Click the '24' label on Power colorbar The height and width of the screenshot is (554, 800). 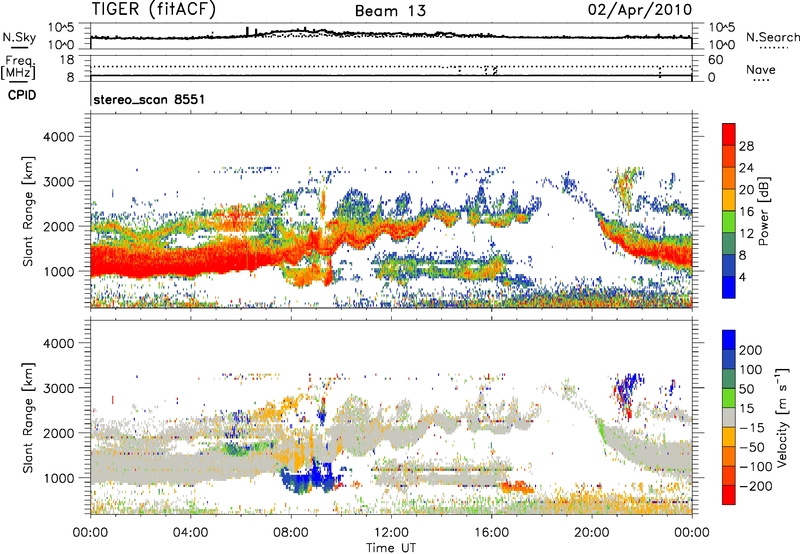(746, 168)
